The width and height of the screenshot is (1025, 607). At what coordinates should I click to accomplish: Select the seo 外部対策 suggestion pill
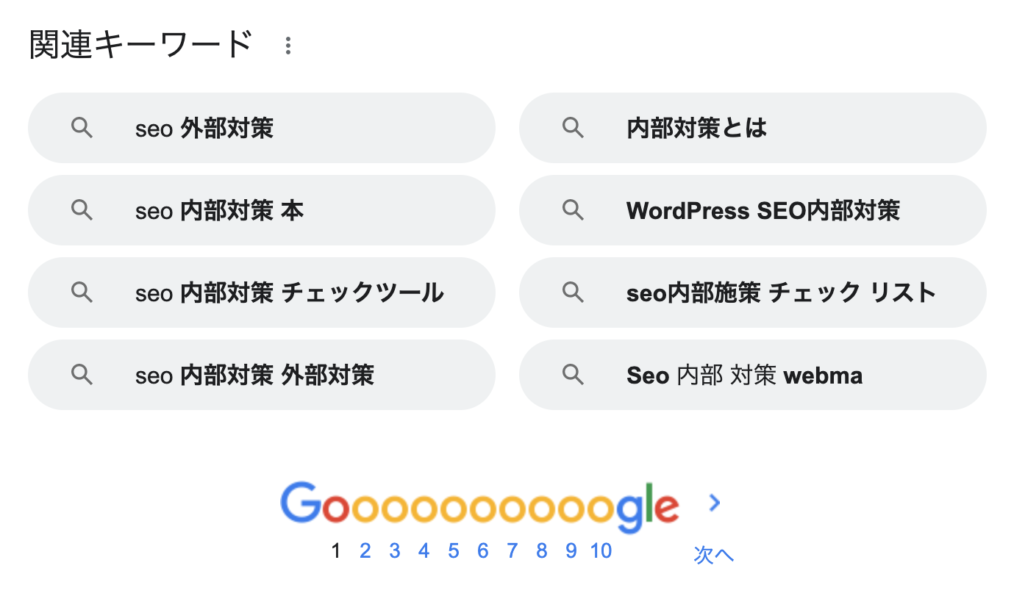260,128
